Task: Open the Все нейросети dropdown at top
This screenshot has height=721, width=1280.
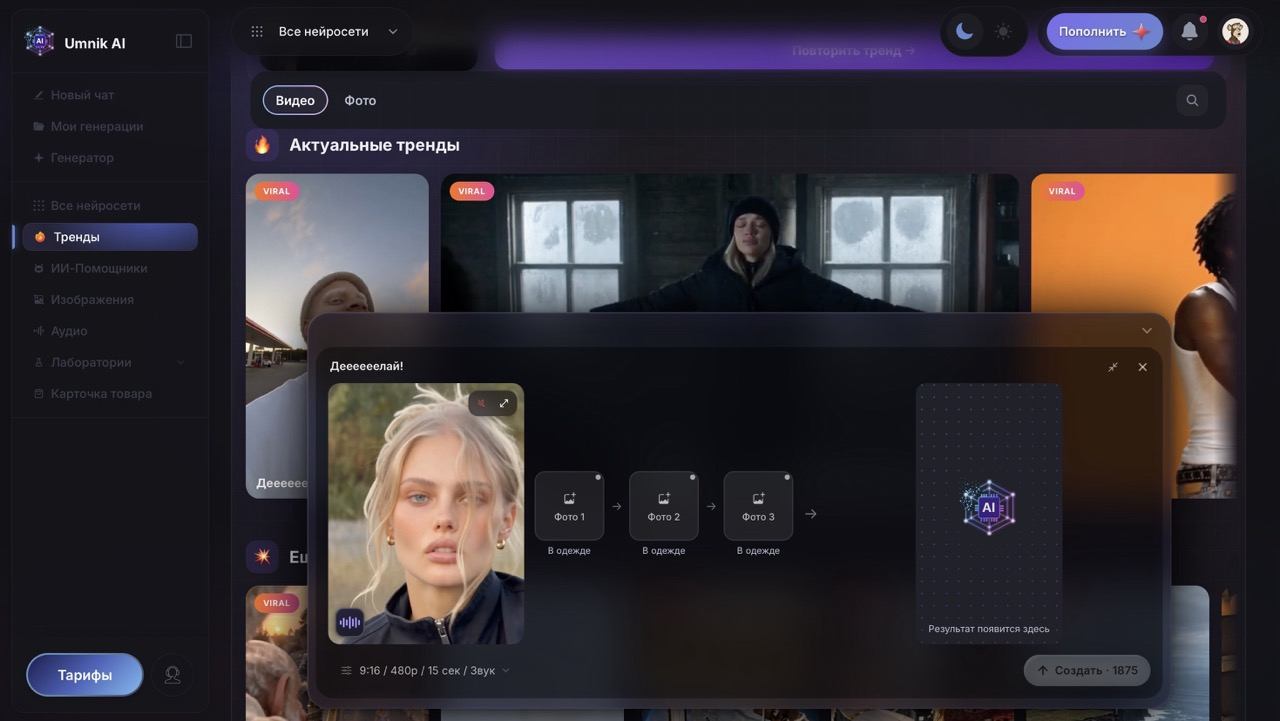Action: click(x=324, y=32)
